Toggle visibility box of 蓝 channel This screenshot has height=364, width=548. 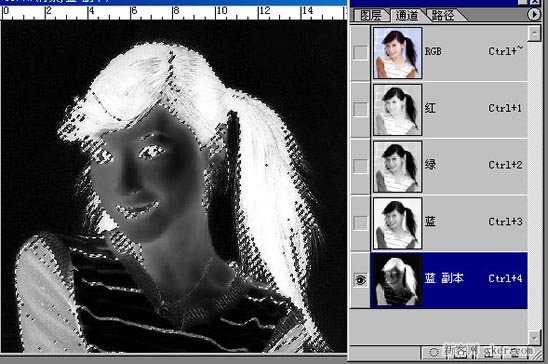360,223
